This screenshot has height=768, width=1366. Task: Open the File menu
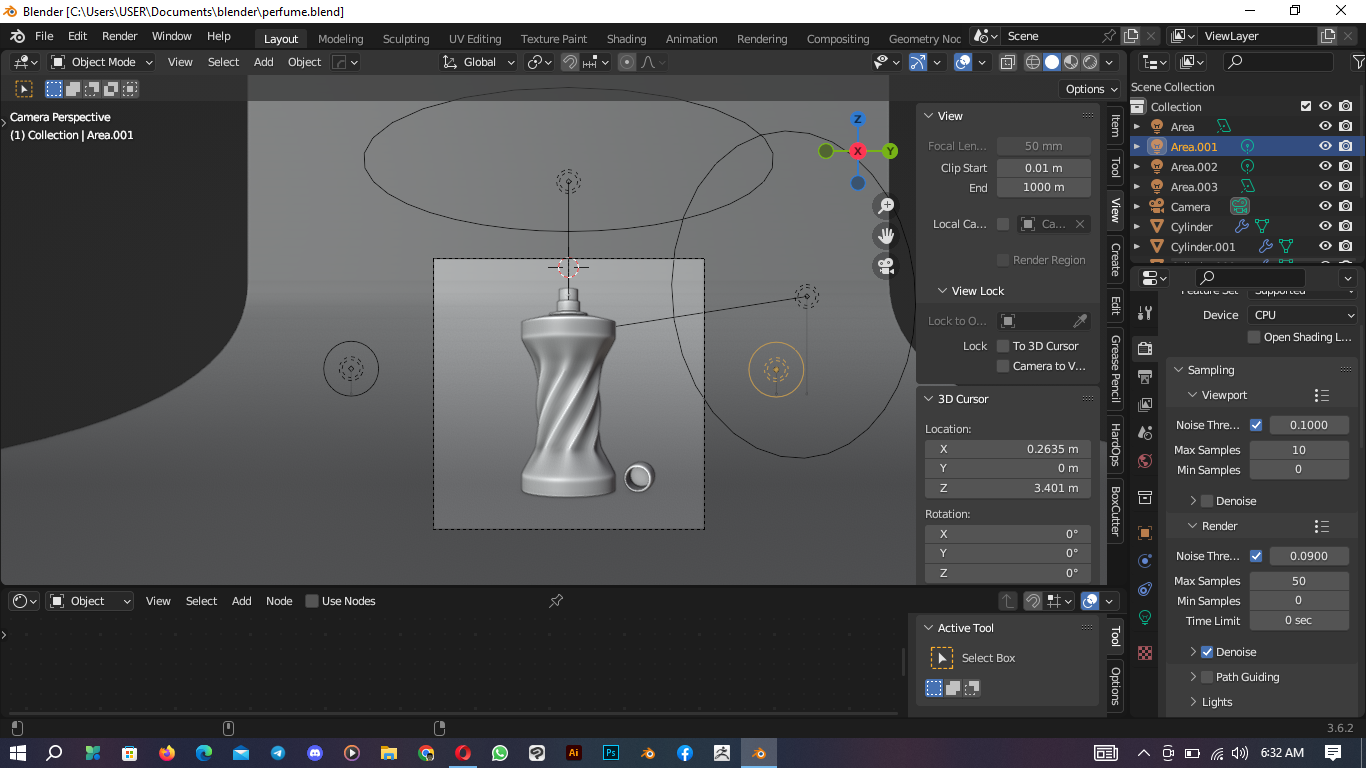(x=44, y=36)
